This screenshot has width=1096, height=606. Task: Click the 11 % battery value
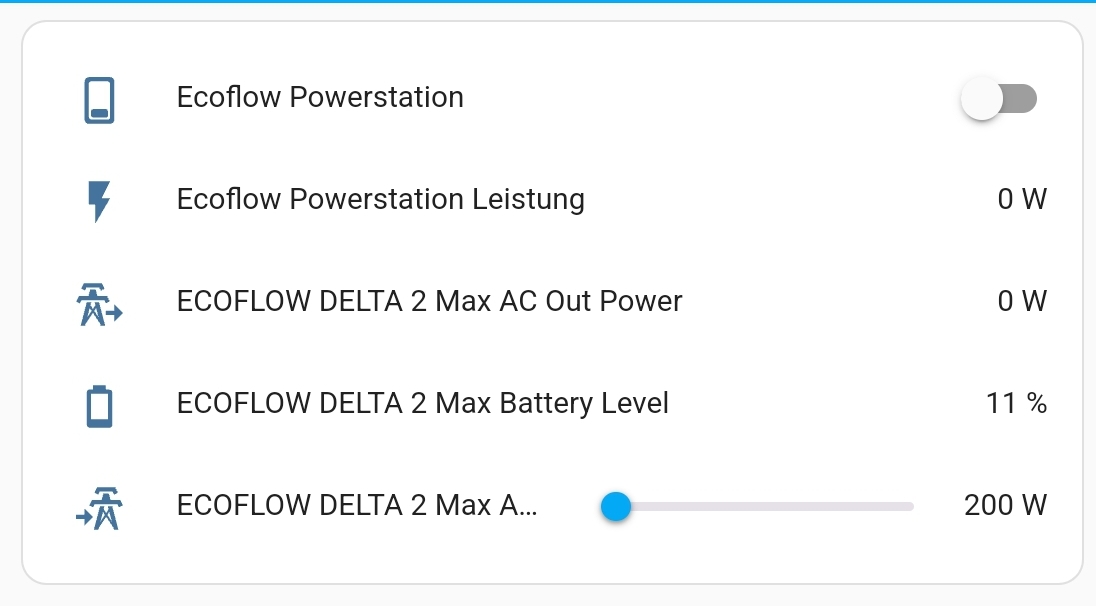(1016, 403)
